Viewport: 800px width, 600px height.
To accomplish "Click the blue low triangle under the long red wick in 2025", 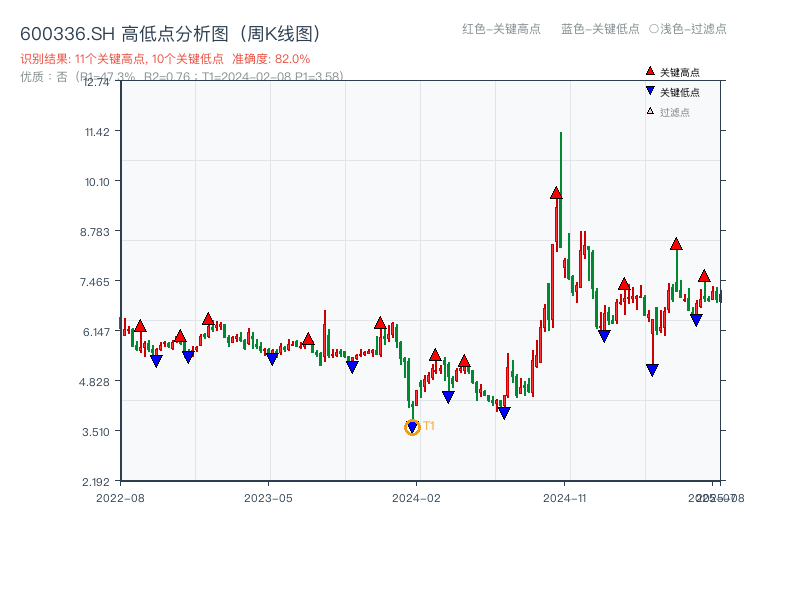I will (652, 370).
